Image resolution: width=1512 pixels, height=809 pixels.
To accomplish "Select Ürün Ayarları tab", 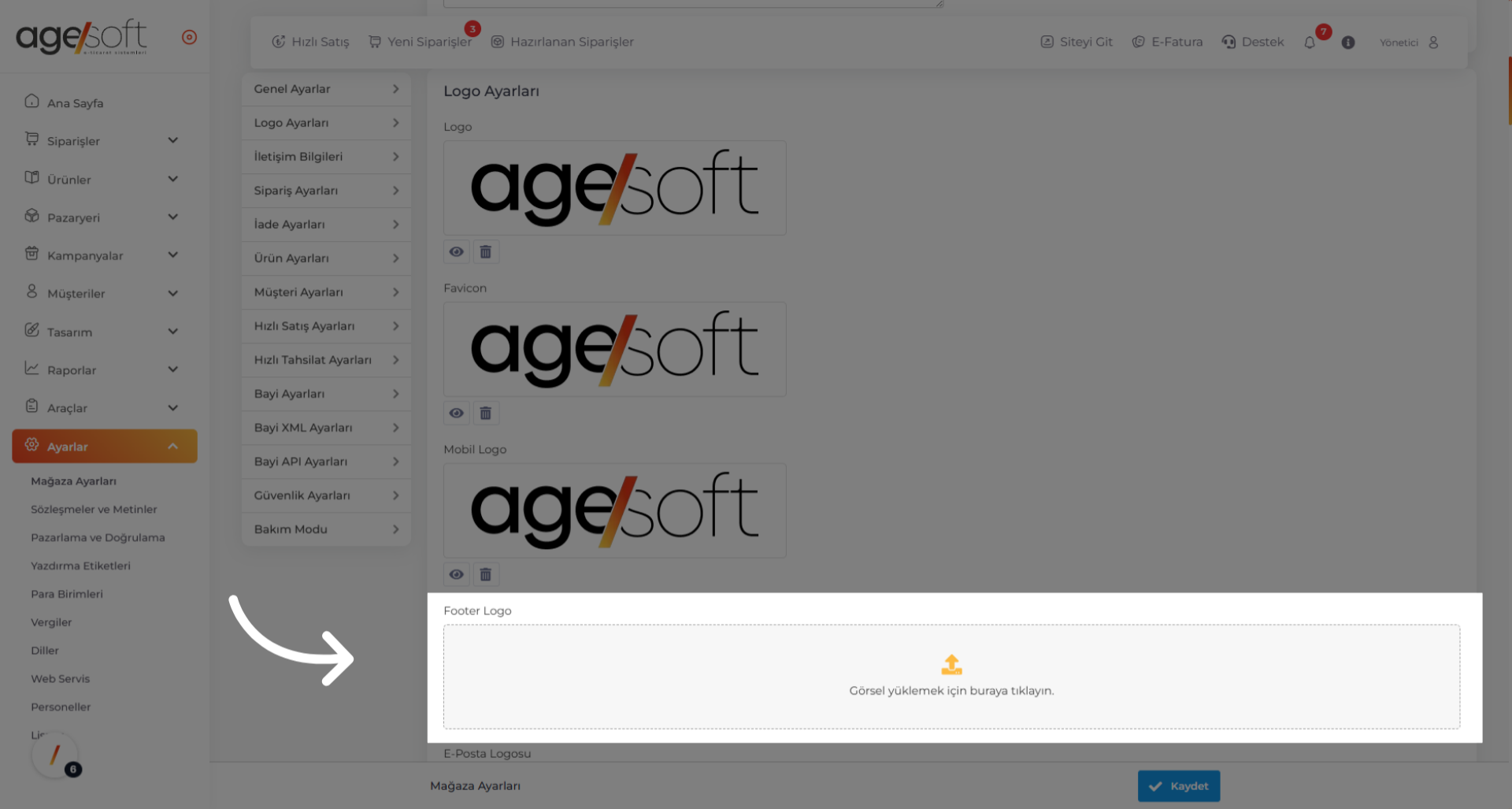I will point(326,258).
